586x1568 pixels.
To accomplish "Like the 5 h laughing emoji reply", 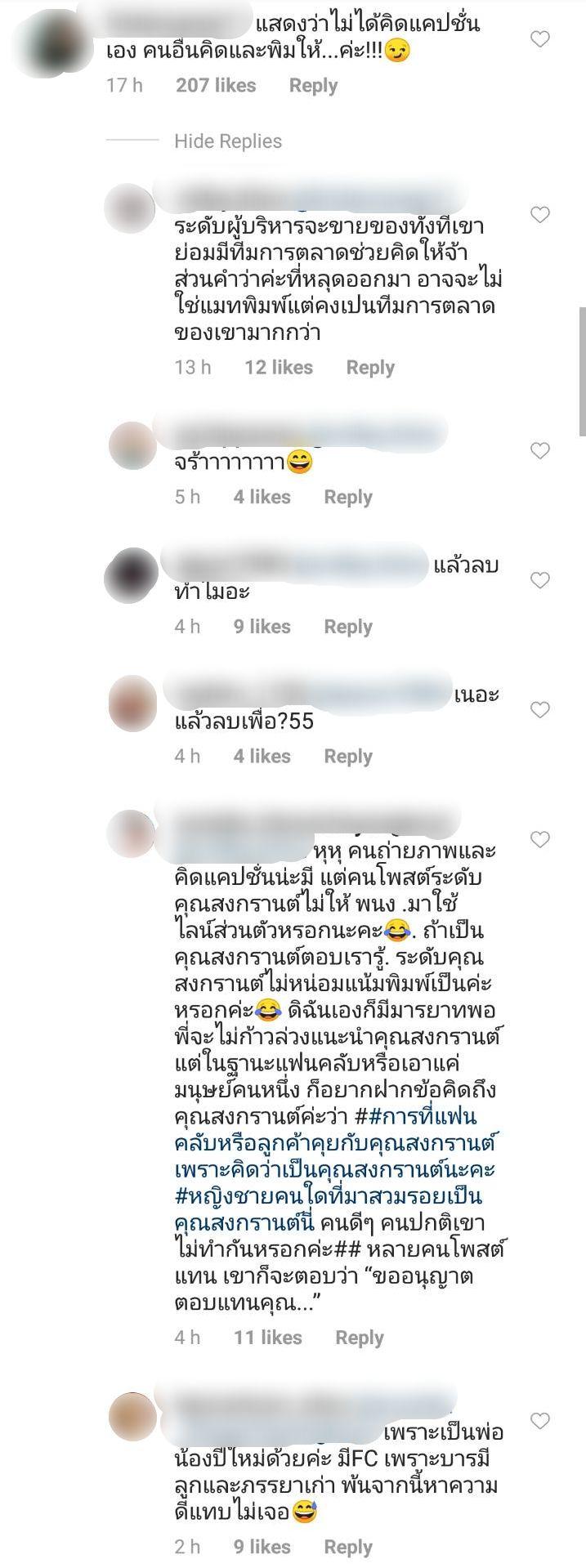I will pyautogui.click(x=540, y=450).
